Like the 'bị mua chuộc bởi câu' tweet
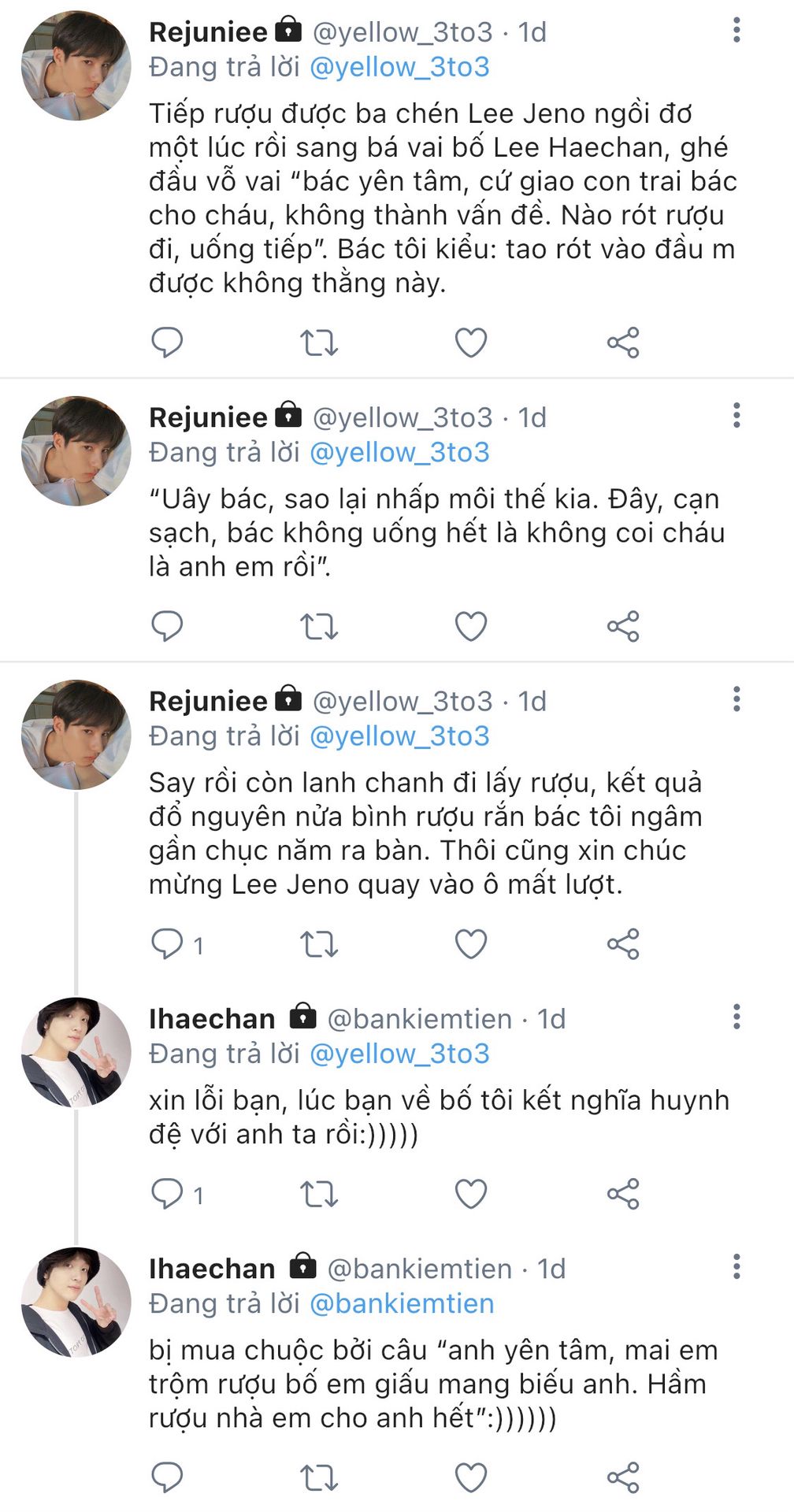794x1512 pixels. [471, 1477]
